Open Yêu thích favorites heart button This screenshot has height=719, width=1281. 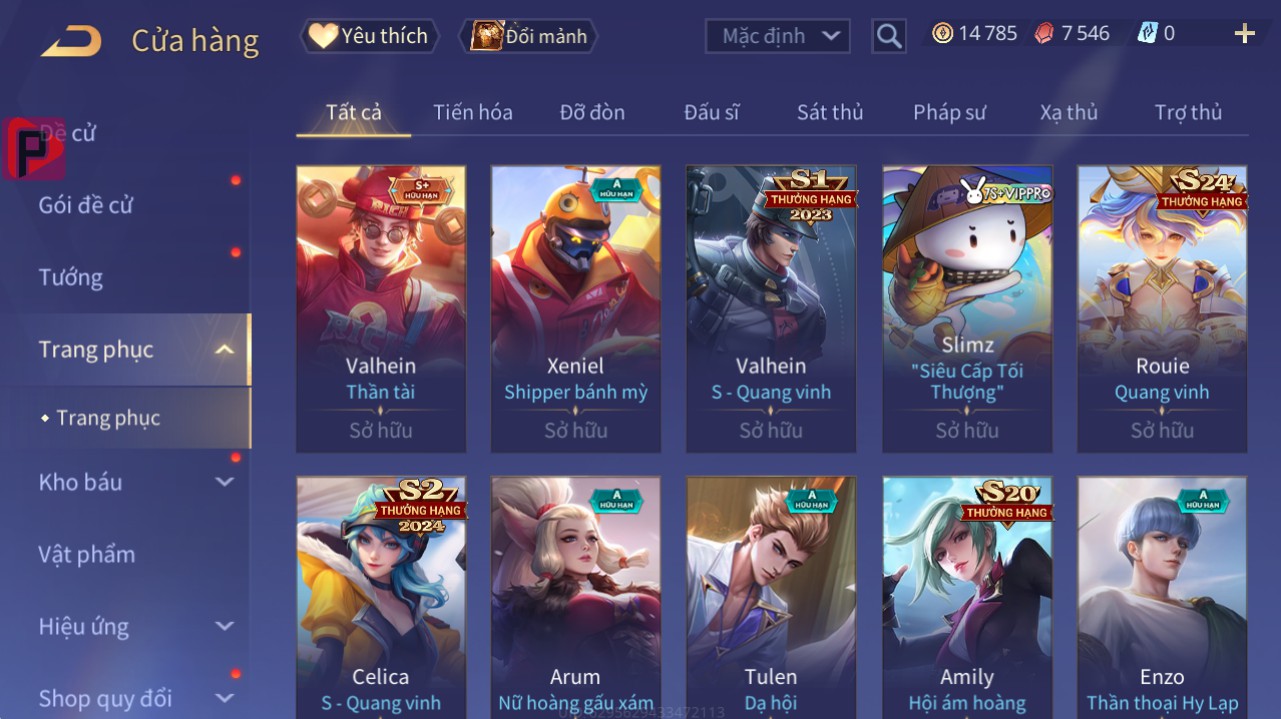[x=369, y=36]
